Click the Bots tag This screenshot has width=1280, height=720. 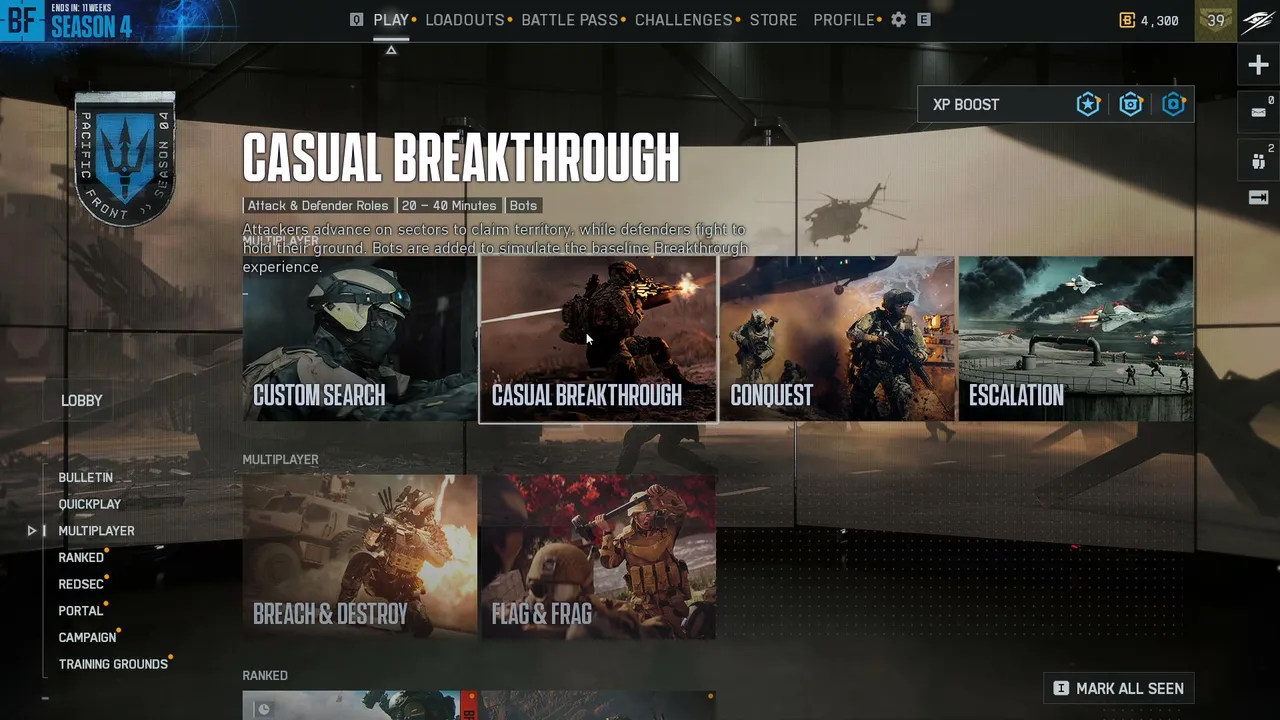pos(523,206)
